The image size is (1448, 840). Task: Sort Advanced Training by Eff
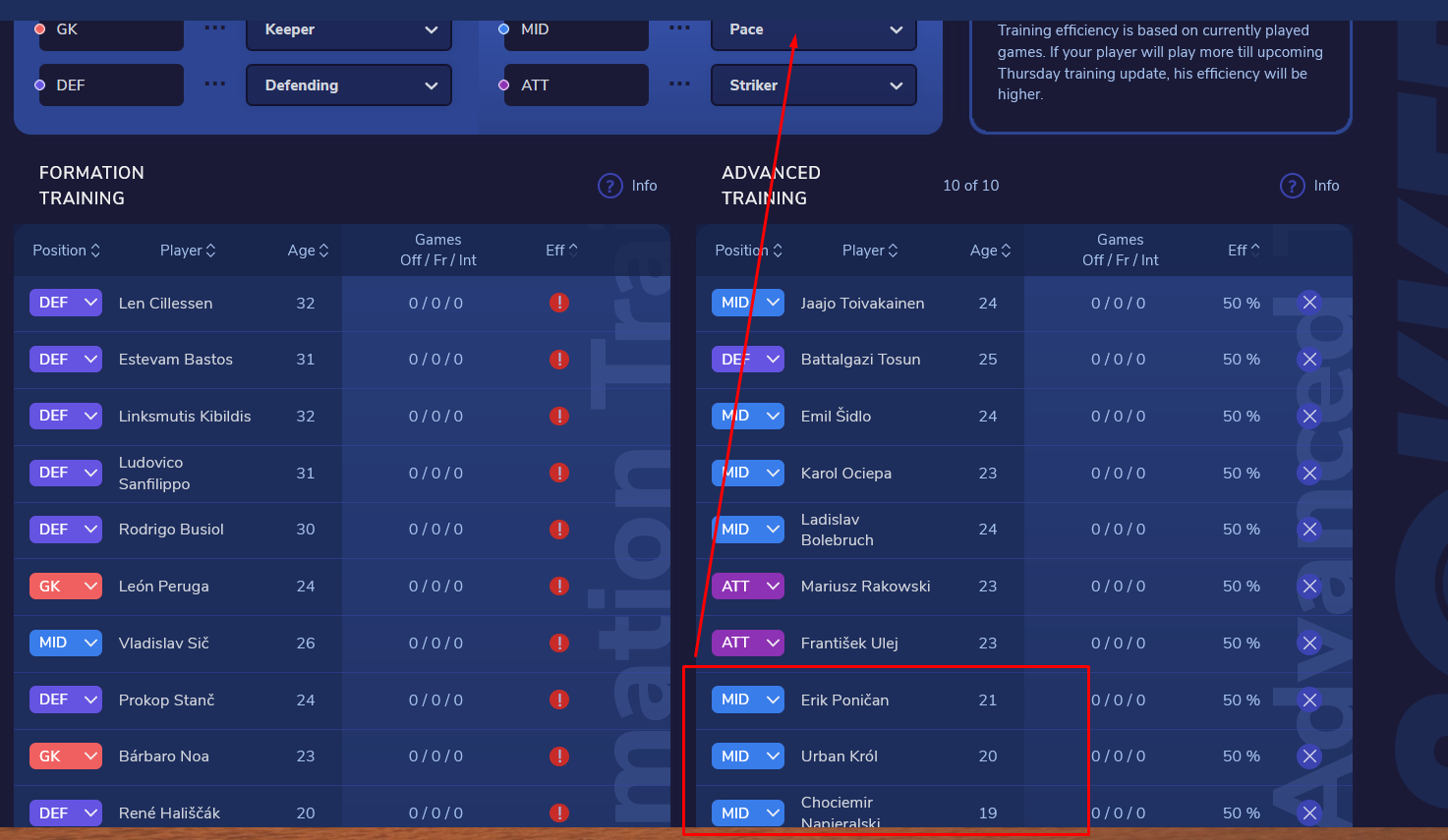pyautogui.click(x=1244, y=251)
